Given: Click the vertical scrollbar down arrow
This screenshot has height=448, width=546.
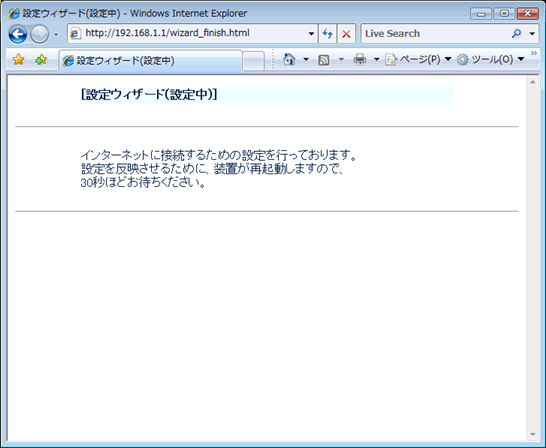Looking at the screenshot, I should click(532, 434).
